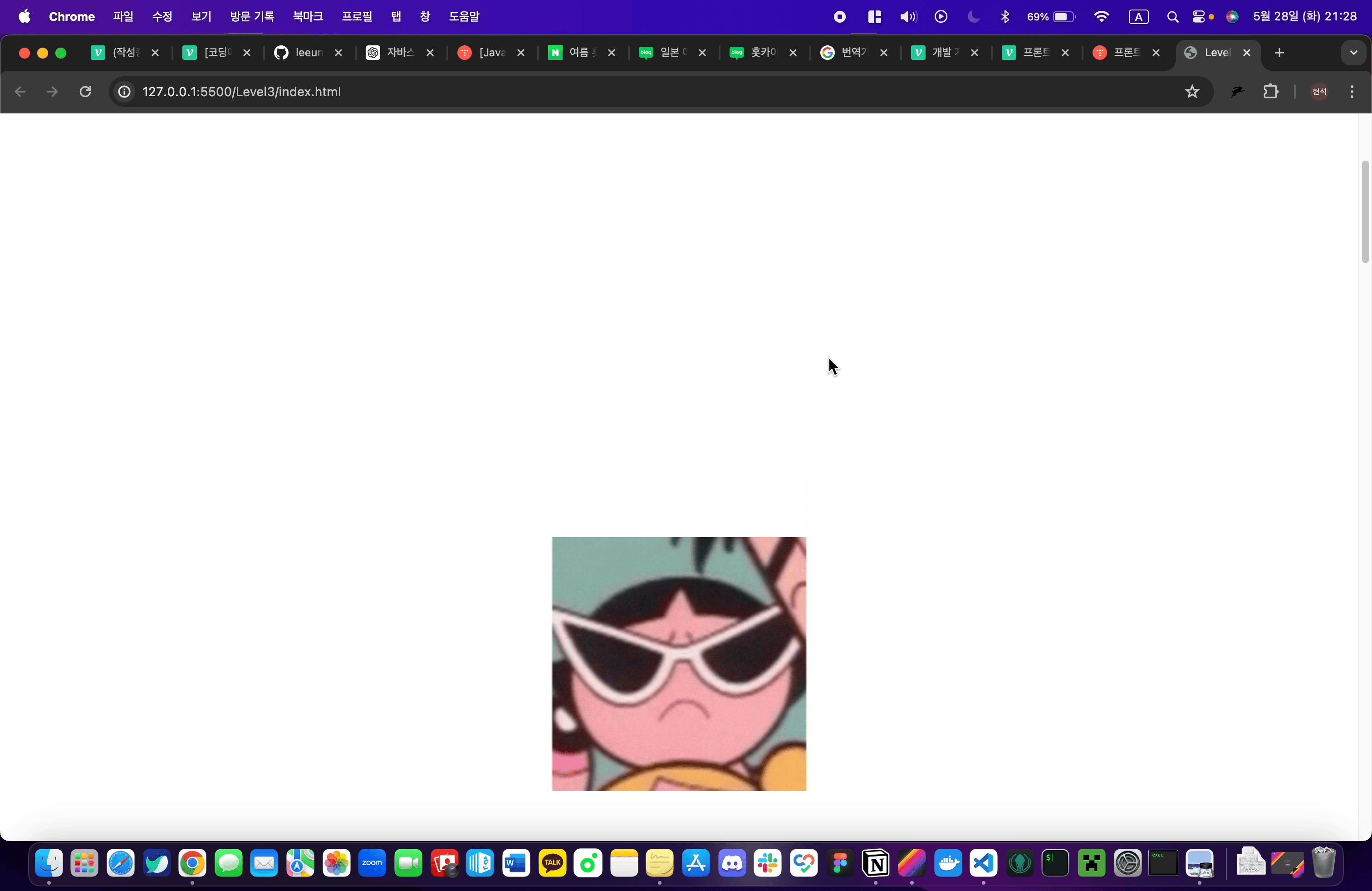Open a new tab with plus button
This screenshot has width=1372, height=891.
(x=1279, y=53)
